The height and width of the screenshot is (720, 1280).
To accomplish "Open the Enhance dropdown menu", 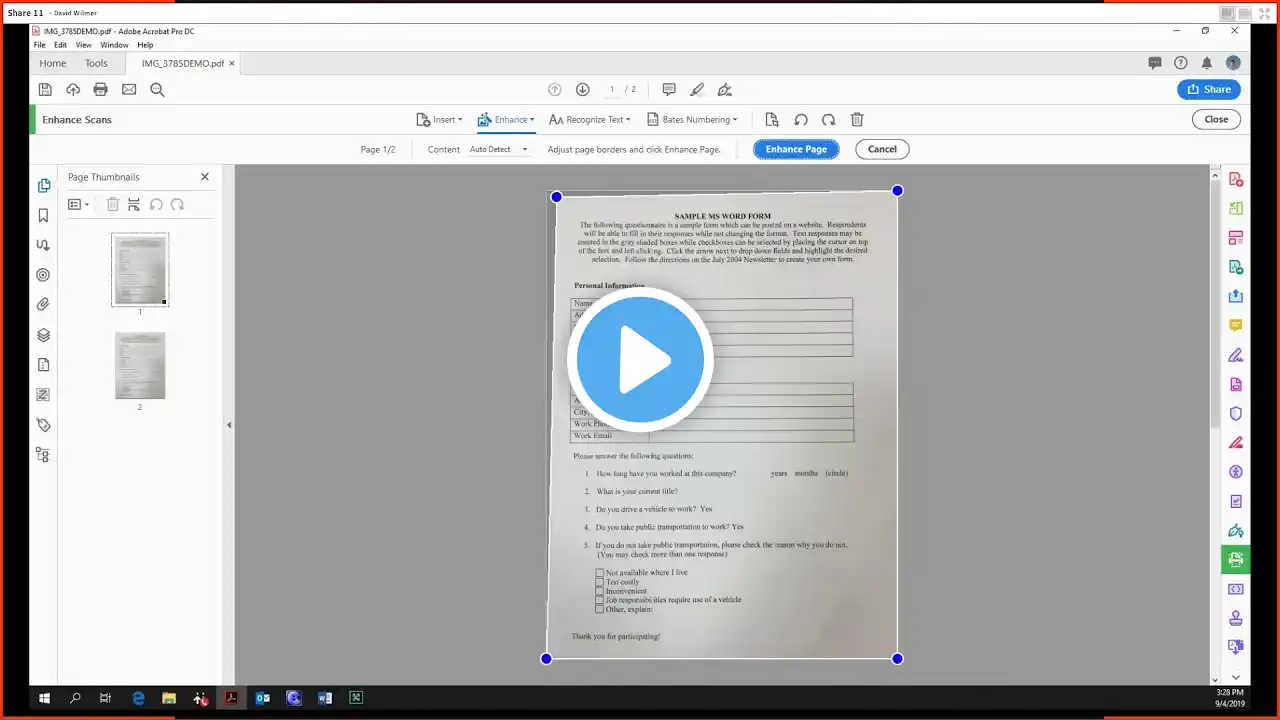I will click(x=506, y=119).
